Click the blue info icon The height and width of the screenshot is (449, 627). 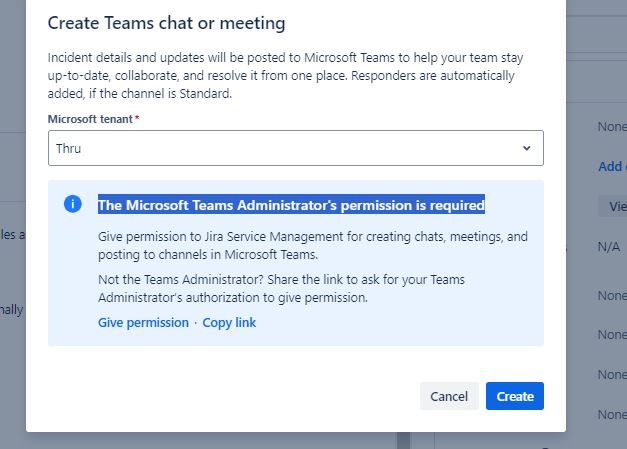[x=73, y=204]
